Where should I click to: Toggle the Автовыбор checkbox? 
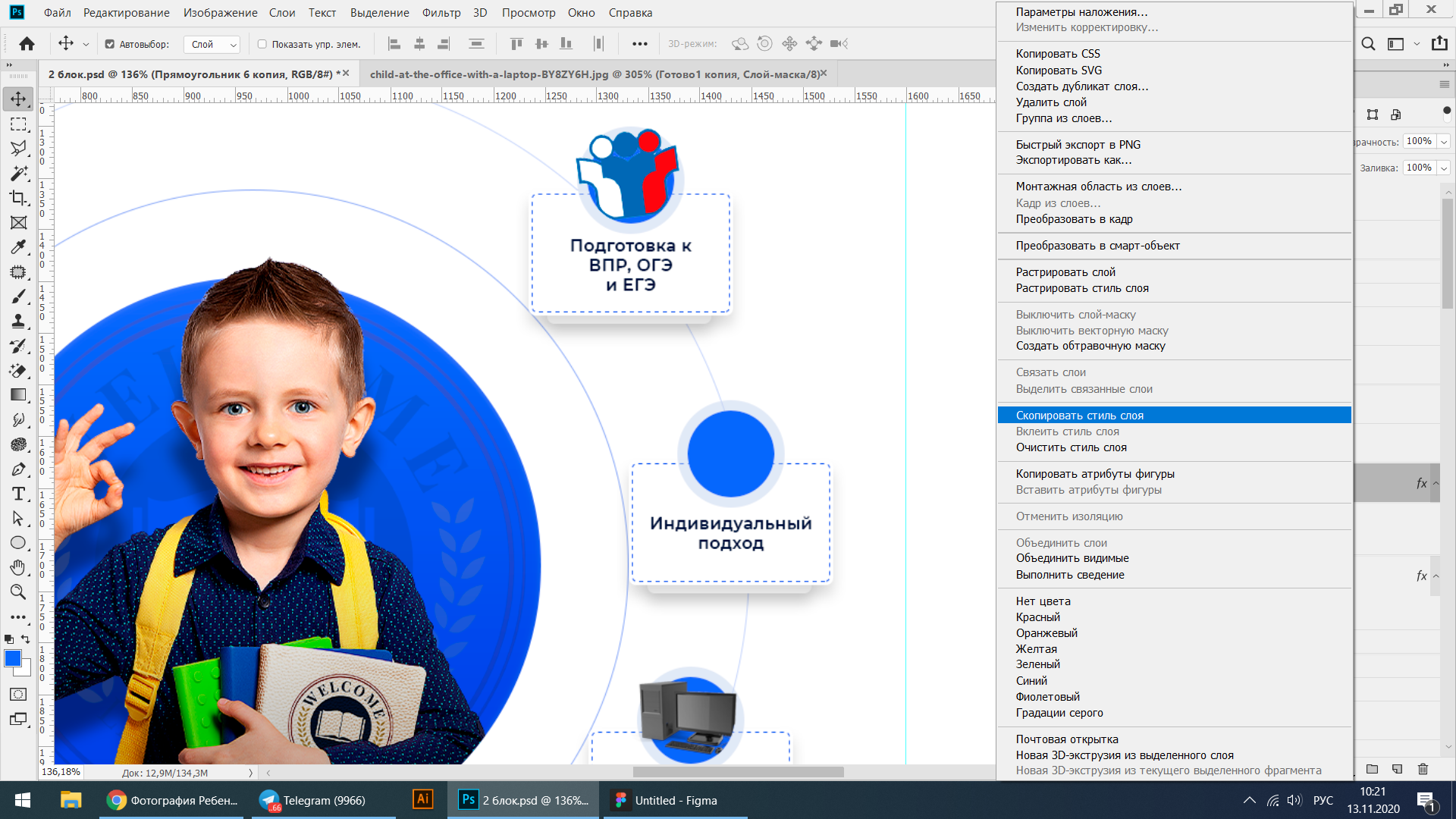pyautogui.click(x=110, y=44)
